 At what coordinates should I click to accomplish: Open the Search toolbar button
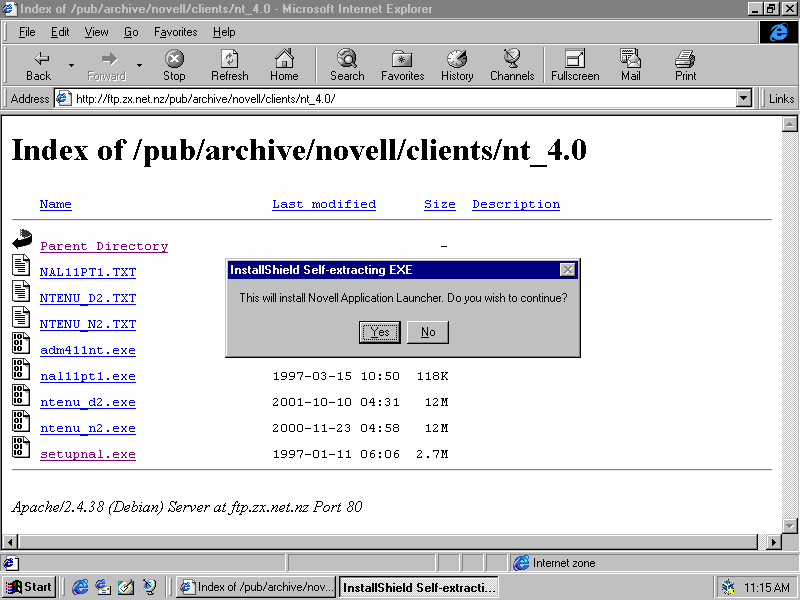pos(347,66)
